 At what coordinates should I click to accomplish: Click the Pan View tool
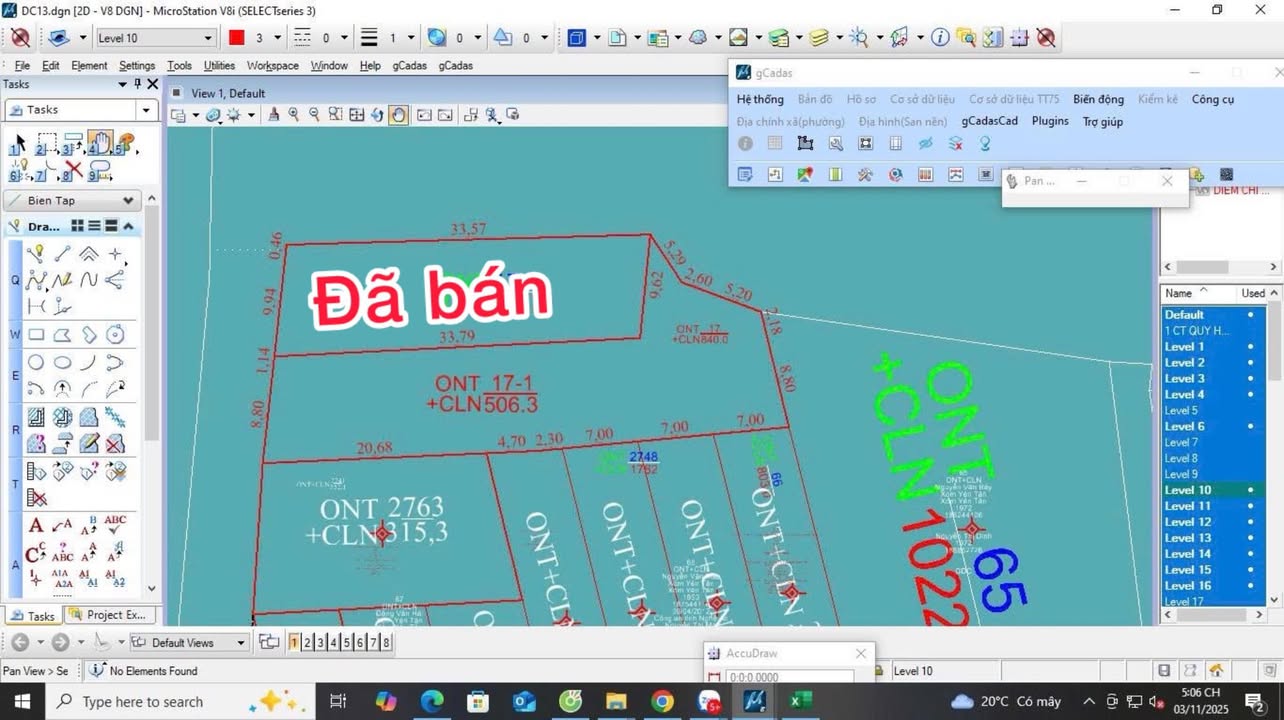[x=398, y=115]
